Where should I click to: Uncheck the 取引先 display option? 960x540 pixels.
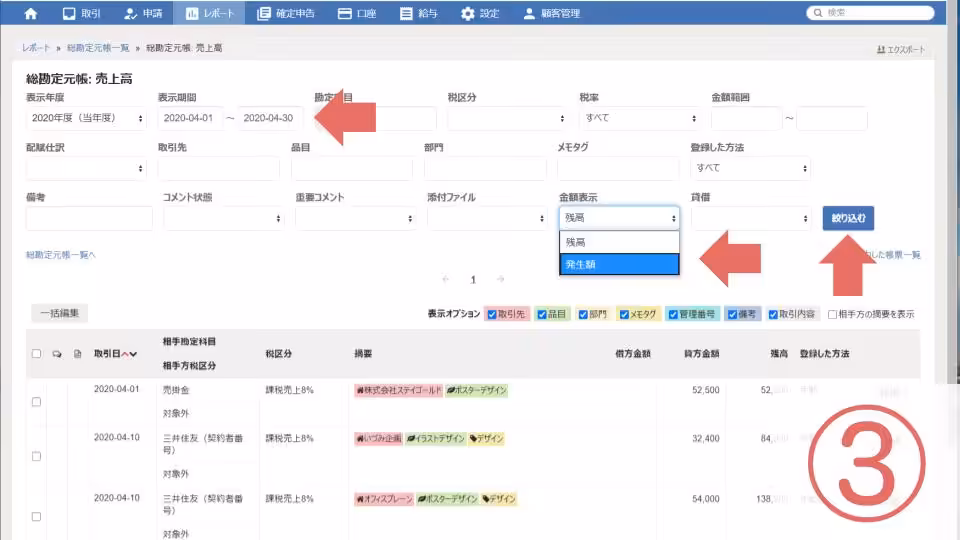(493, 314)
